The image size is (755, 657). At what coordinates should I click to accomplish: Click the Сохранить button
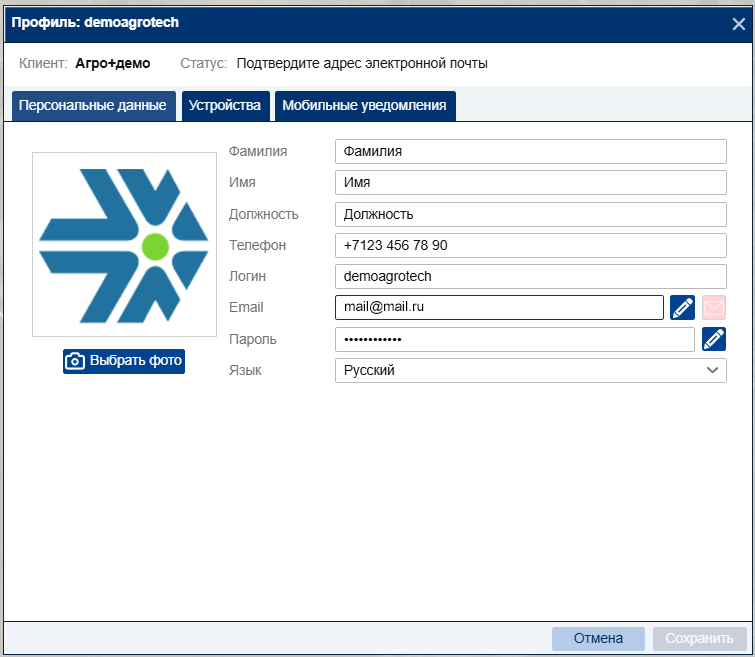699,638
